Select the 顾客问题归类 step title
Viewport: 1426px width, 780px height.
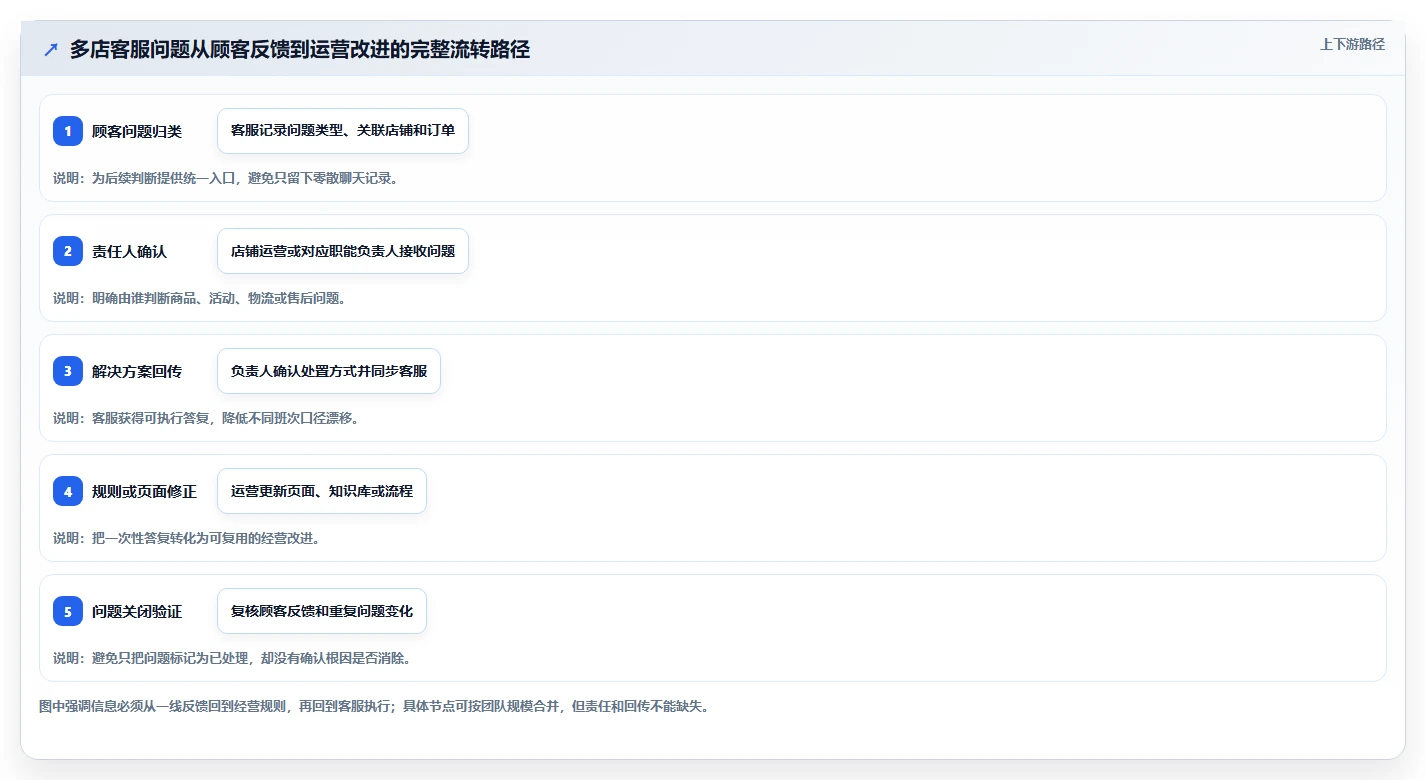(x=137, y=131)
